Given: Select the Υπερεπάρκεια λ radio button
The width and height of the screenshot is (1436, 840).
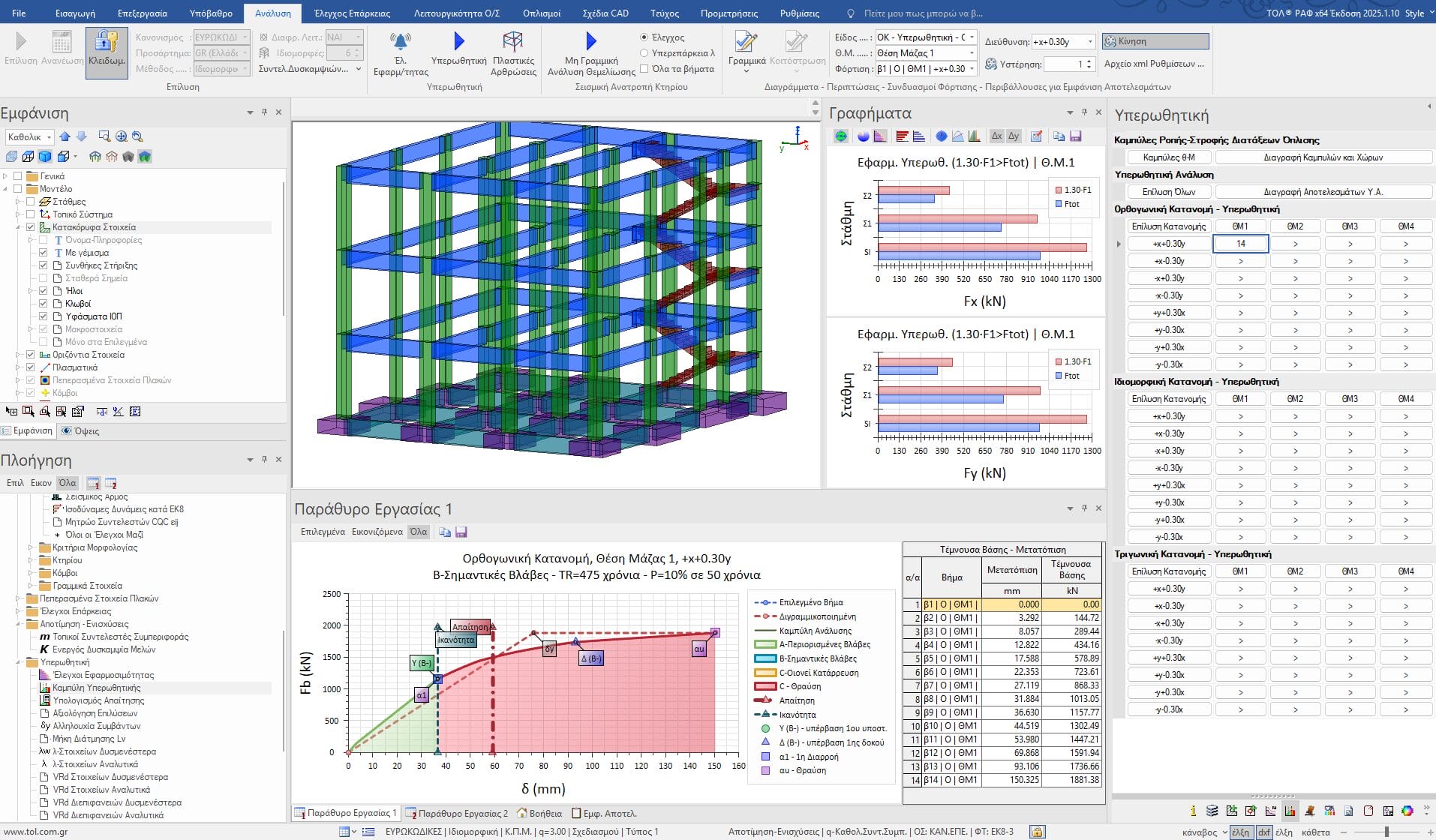Looking at the screenshot, I should coord(644,53).
